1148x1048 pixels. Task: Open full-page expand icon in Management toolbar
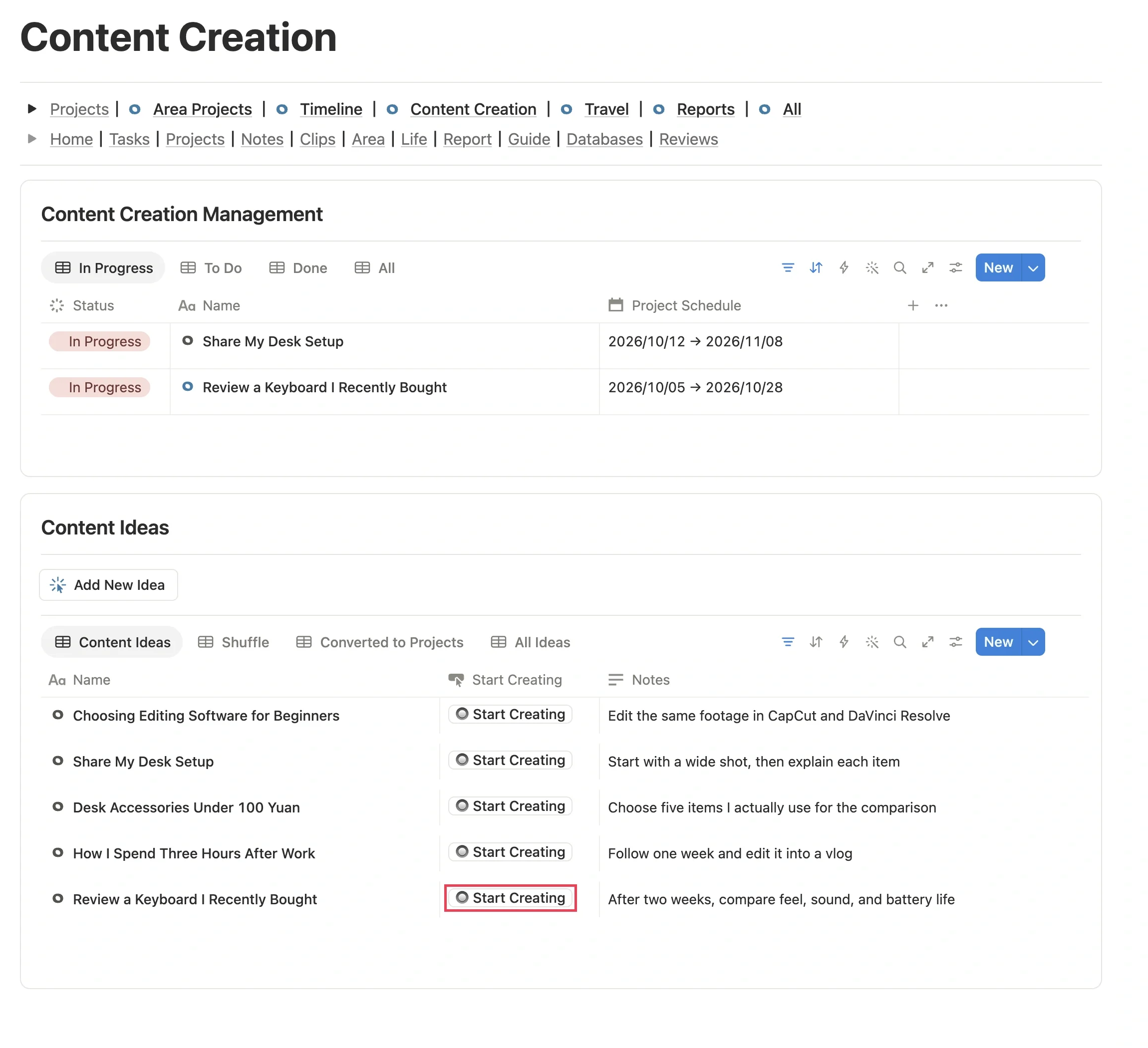927,267
